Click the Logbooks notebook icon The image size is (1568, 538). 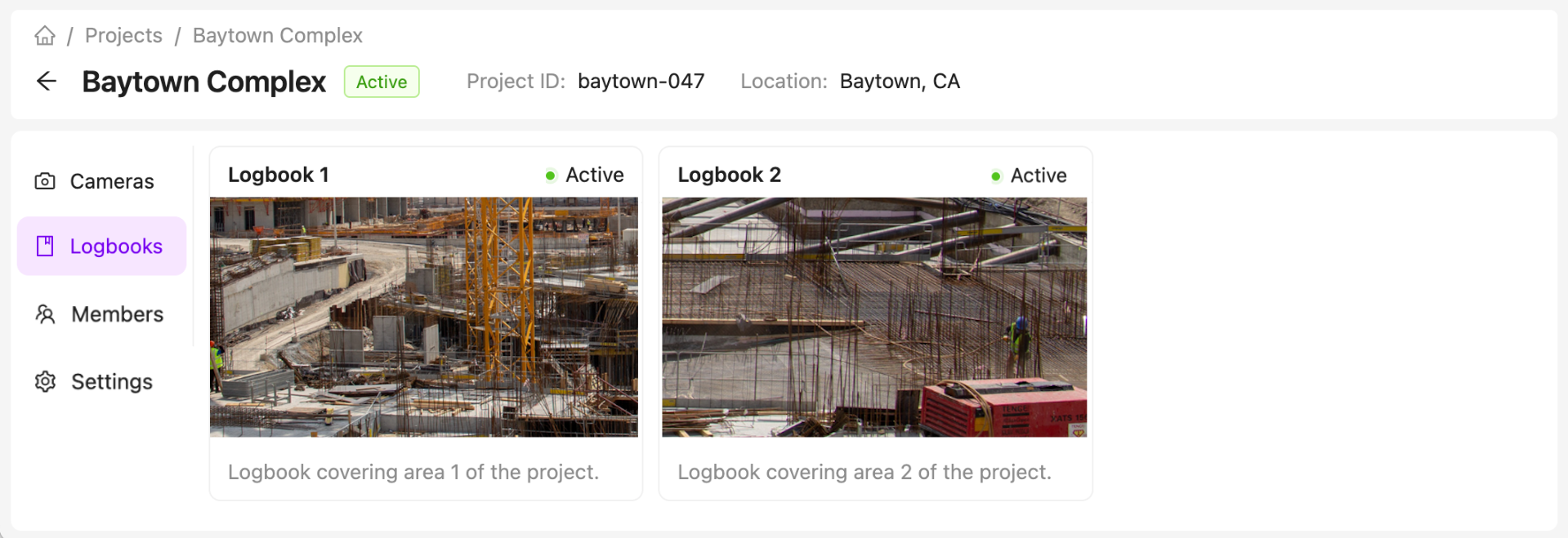pyautogui.click(x=47, y=246)
